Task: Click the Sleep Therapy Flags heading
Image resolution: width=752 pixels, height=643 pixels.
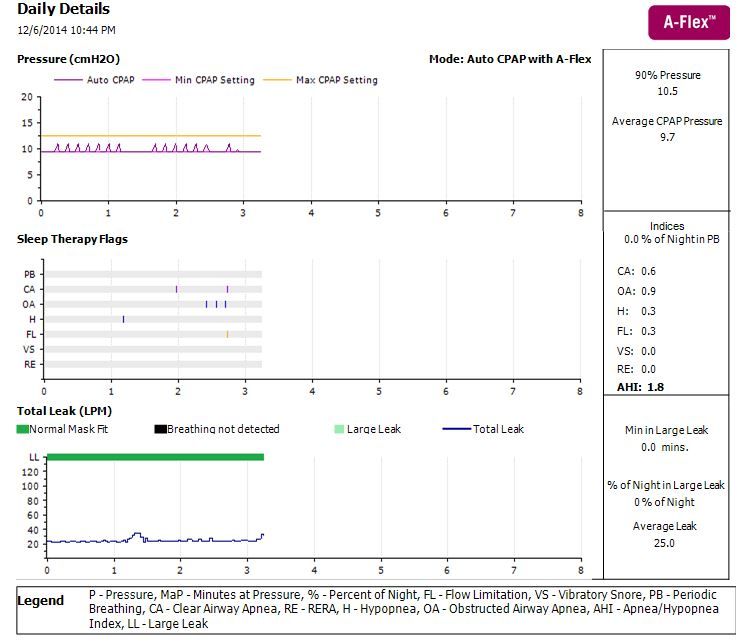Action: pos(72,239)
